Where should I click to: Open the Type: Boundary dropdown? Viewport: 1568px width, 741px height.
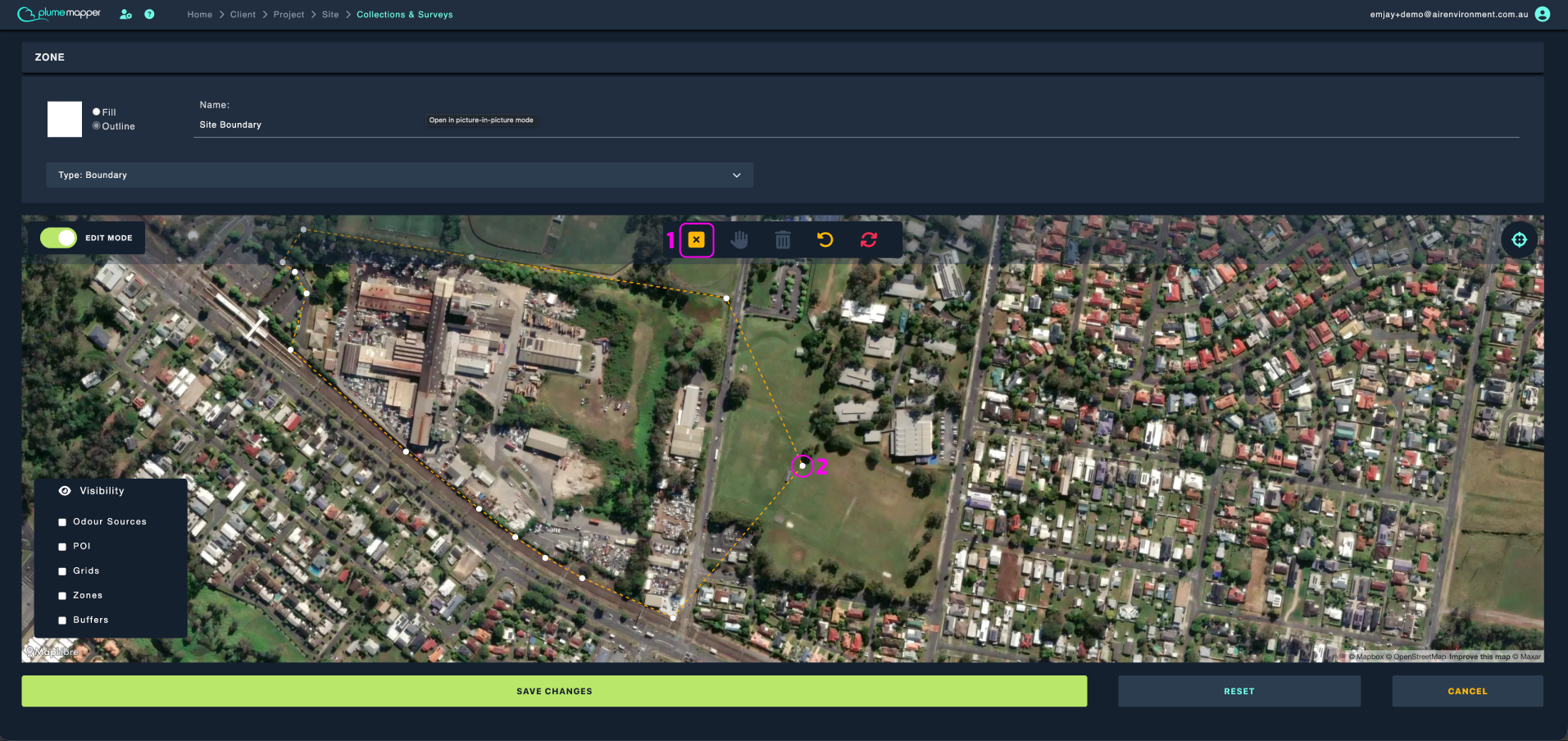click(399, 175)
